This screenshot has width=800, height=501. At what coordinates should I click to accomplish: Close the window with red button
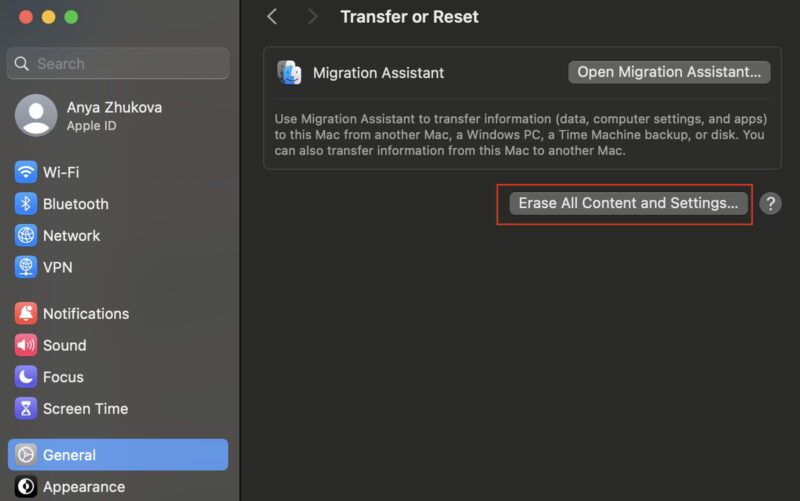coord(26,17)
